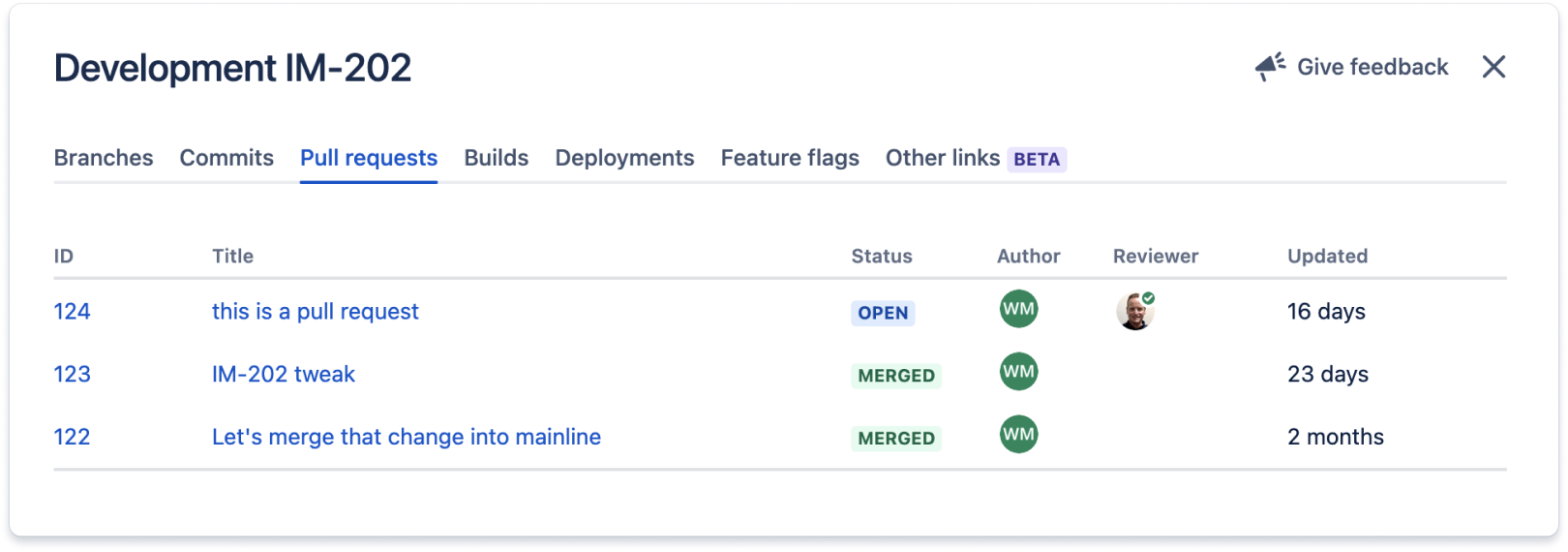Screen dimensions: 1568x552
Task: Close the Development IM-202 dialog
Action: point(1493,67)
